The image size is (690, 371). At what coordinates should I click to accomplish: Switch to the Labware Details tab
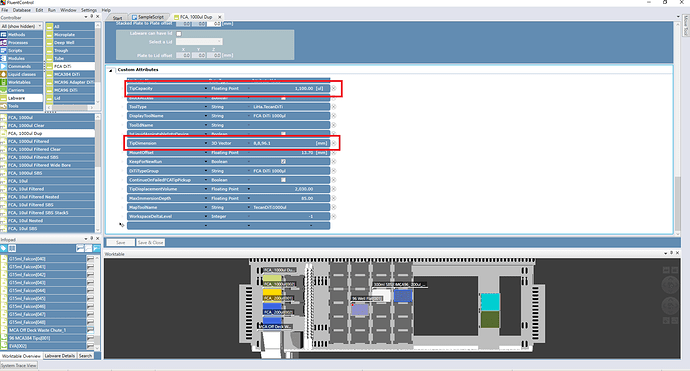tap(60, 356)
